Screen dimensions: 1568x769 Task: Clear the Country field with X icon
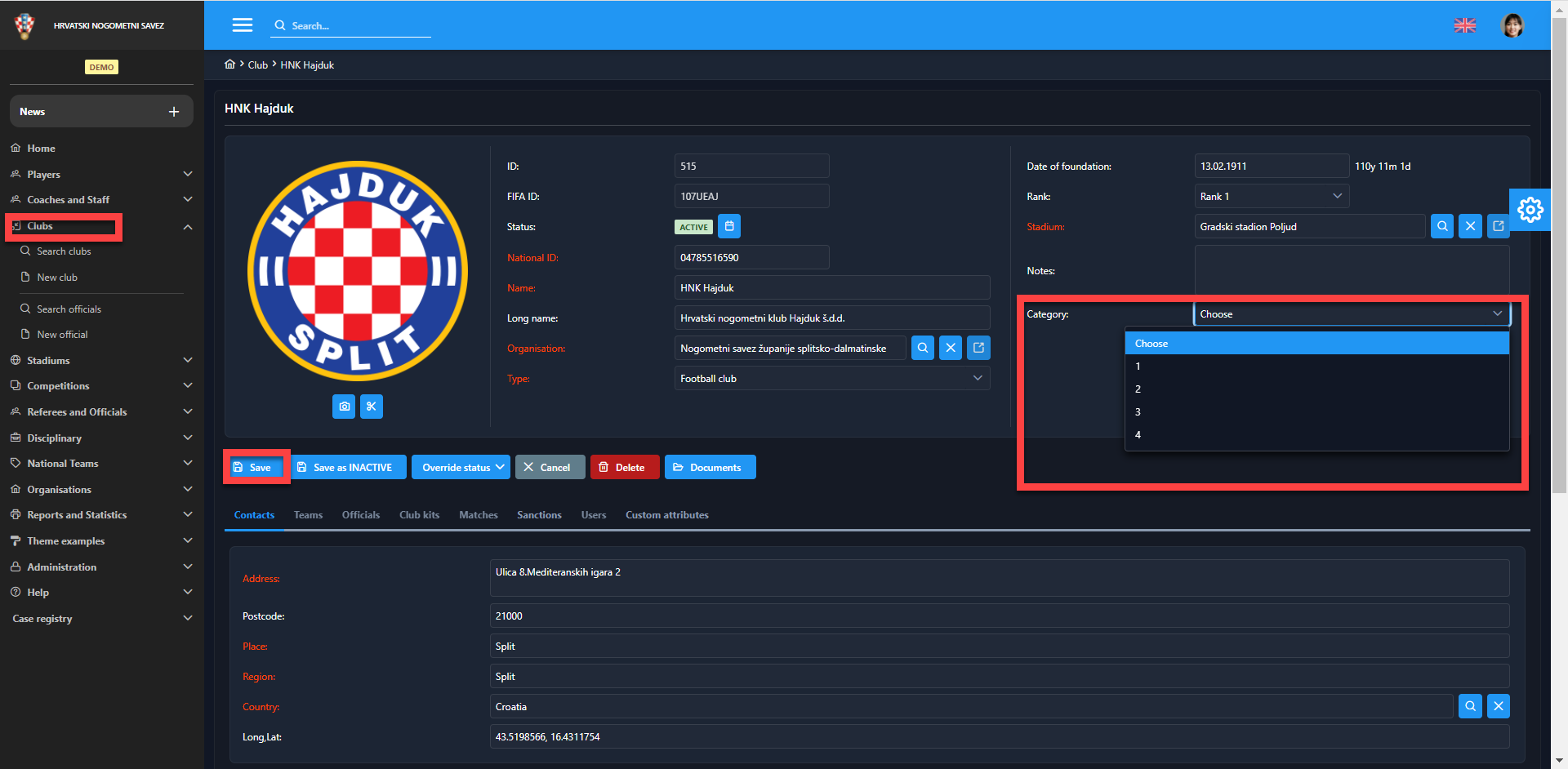click(x=1498, y=706)
